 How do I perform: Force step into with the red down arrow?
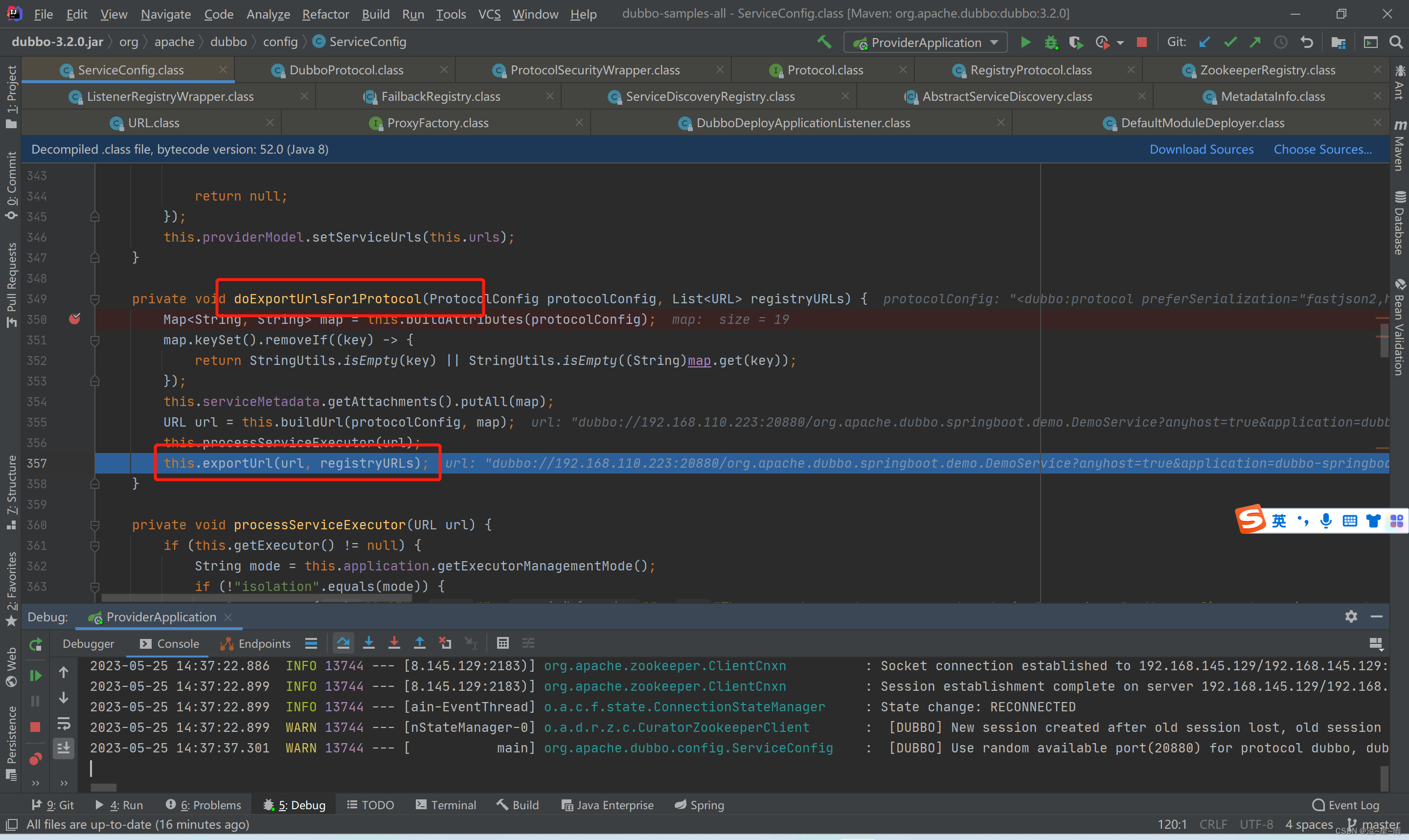click(x=394, y=643)
